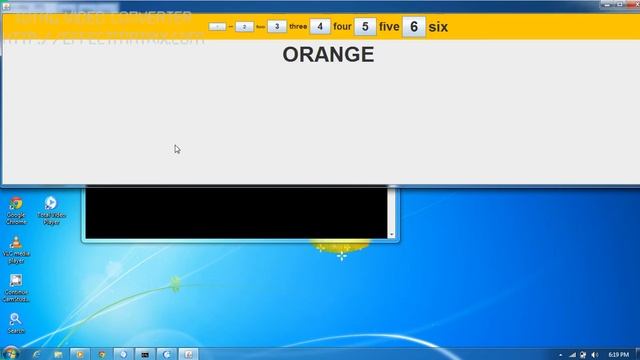Click the button numbered 4

(320, 27)
